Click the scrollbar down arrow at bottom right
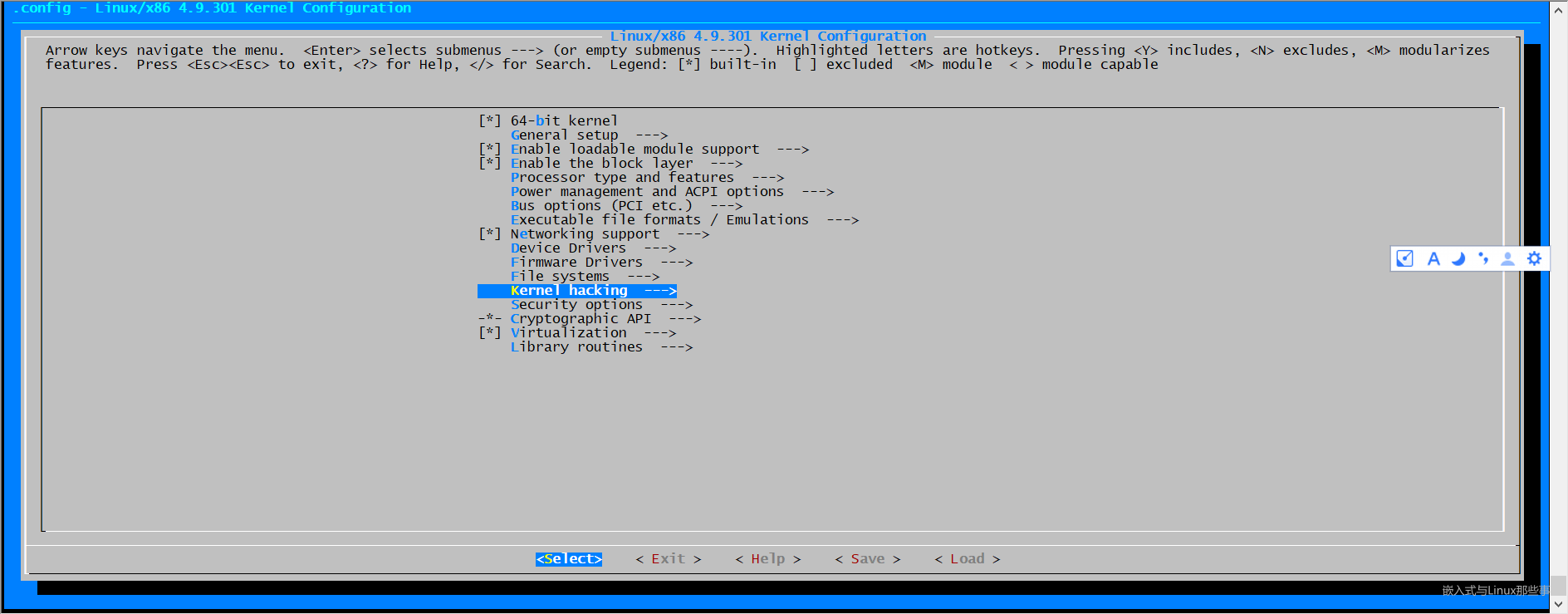Viewport: 1568px width, 614px height. pyautogui.click(x=1558, y=604)
